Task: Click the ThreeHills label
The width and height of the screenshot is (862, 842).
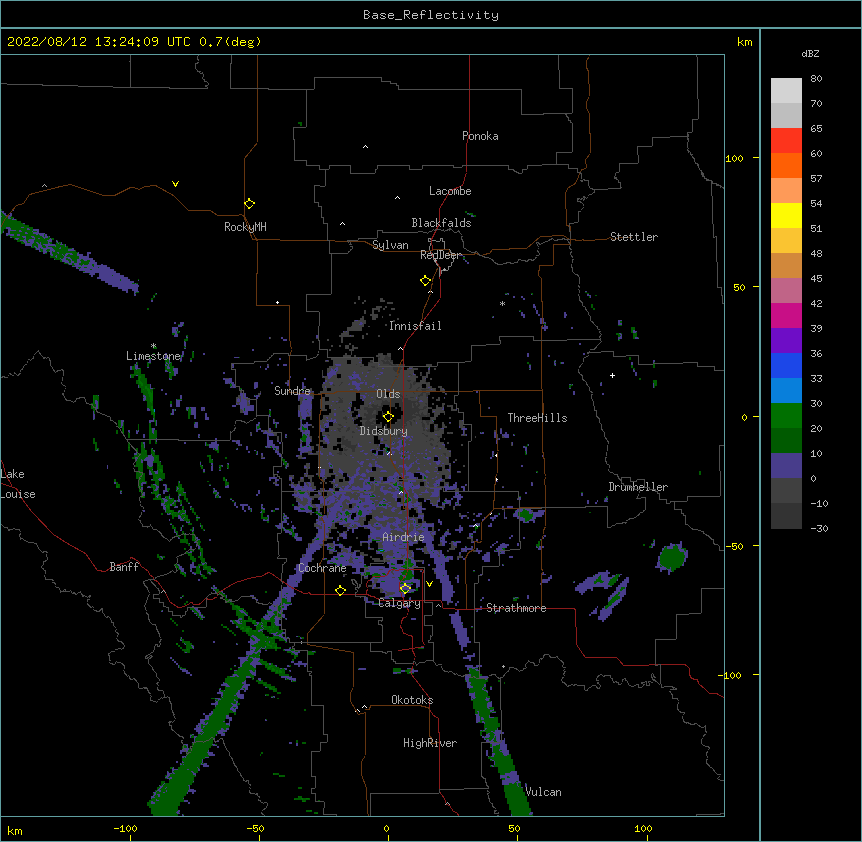Action: 537,418
